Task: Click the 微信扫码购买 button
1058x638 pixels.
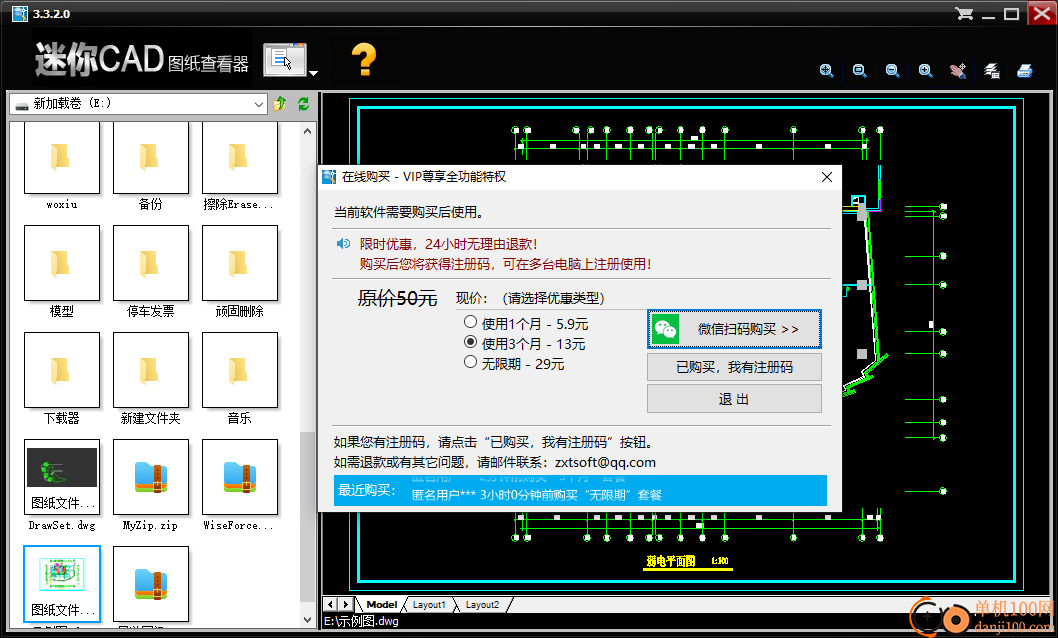Action: click(x=734, y=329)
